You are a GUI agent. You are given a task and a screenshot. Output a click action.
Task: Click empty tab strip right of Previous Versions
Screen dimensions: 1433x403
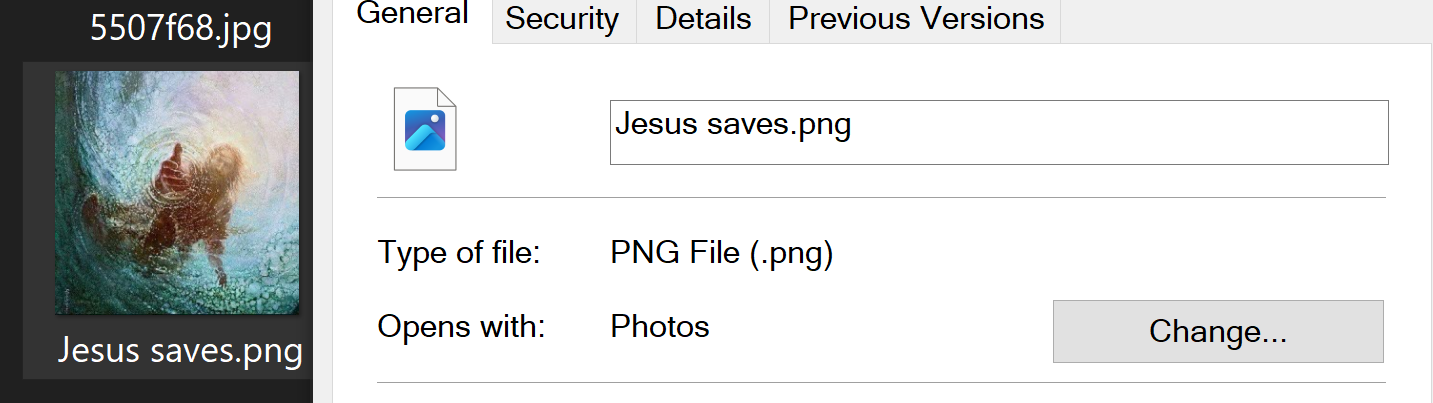click(x=1245, y=21)
